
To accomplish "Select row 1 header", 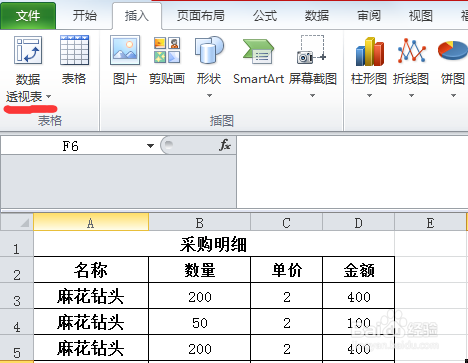I will pos(17,244).
